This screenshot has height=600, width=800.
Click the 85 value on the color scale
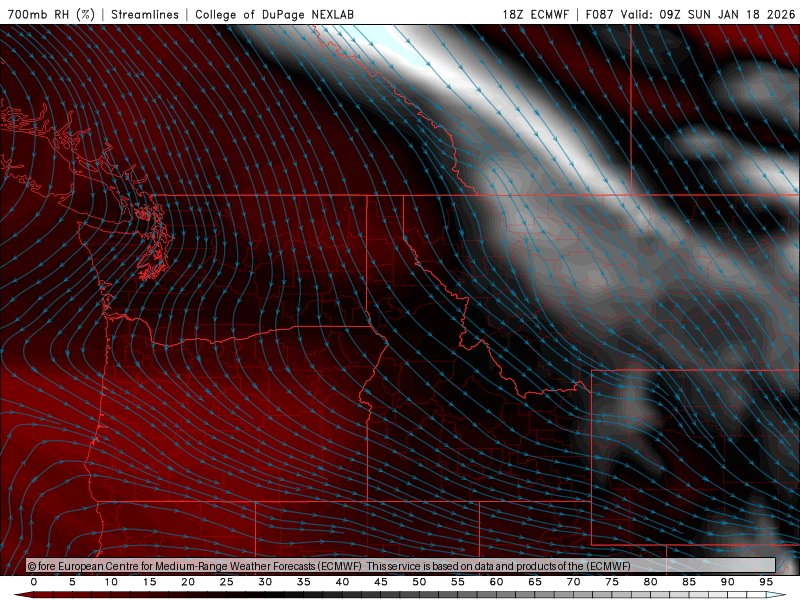[689, 582]
